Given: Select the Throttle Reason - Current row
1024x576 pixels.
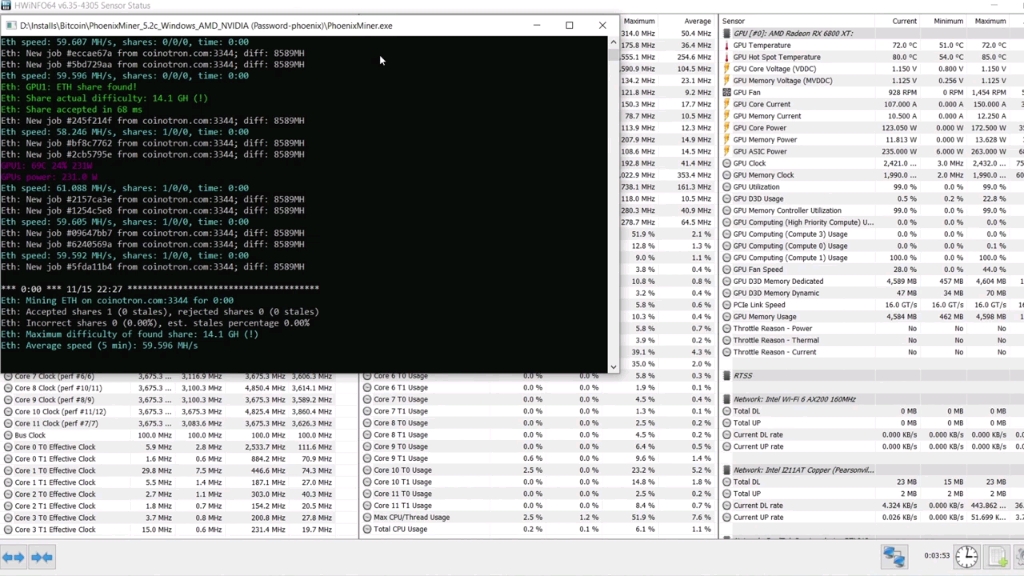Looking at the screenshot, I should click(x=872, y=352).
